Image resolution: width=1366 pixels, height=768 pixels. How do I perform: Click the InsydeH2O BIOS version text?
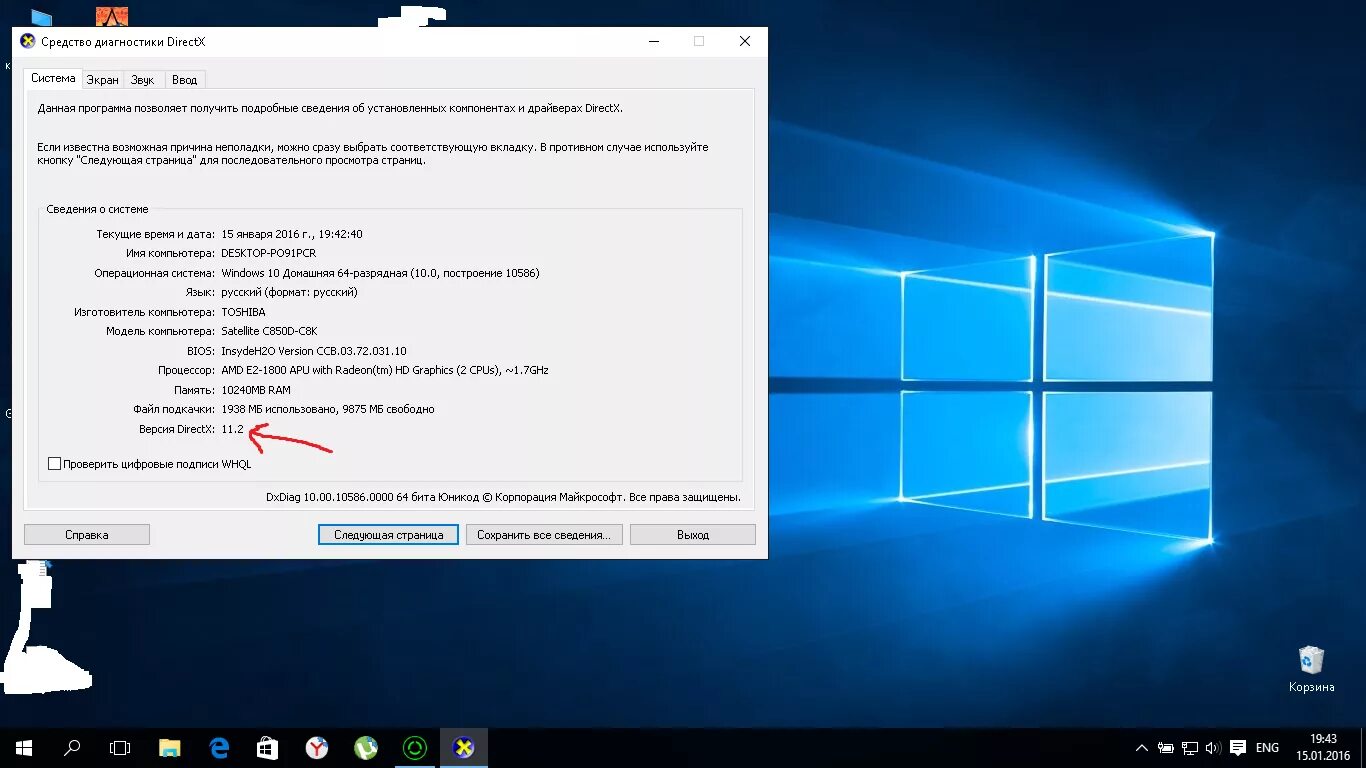[314, 351]
